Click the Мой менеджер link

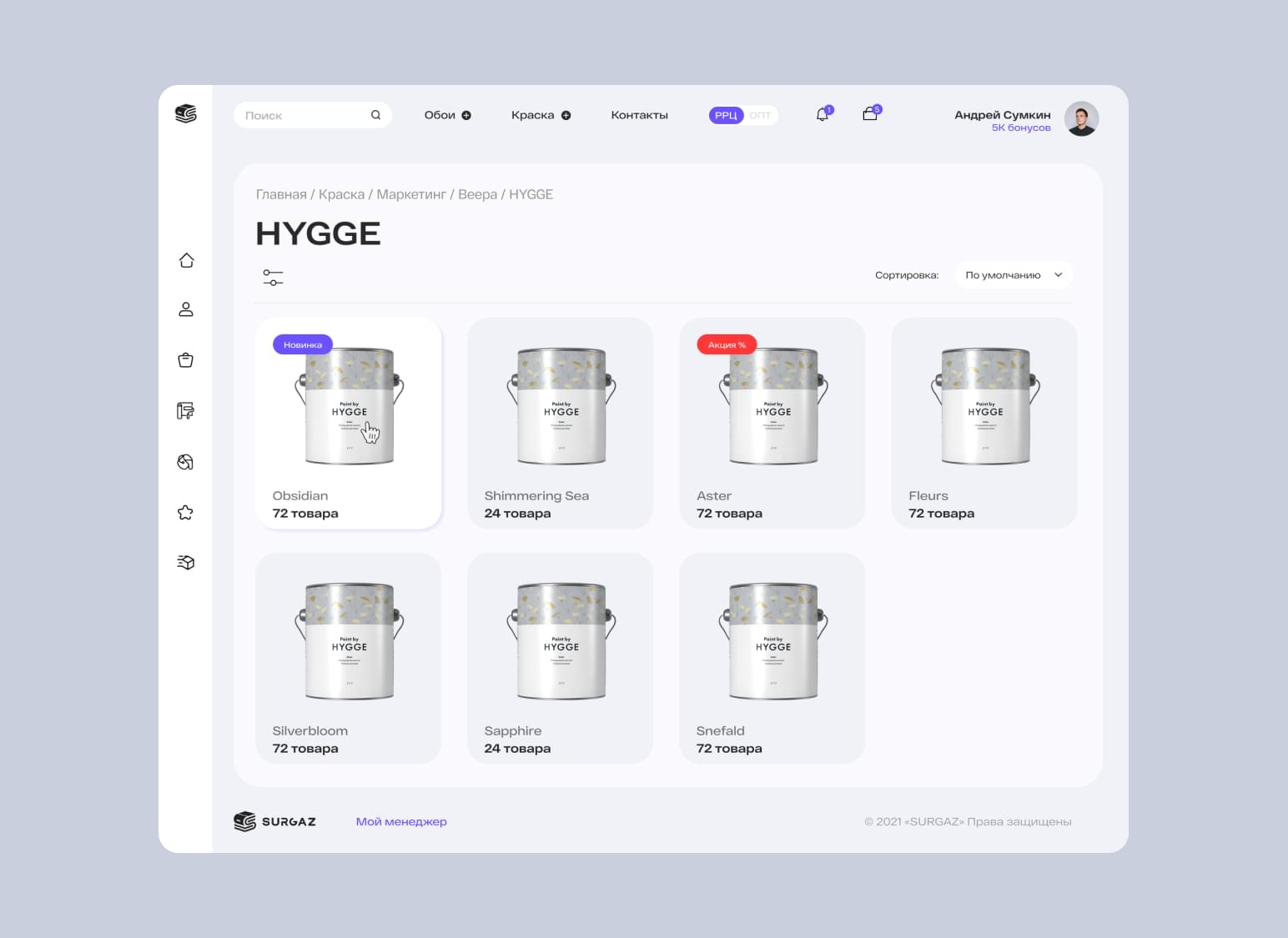(x=401, y=821)
